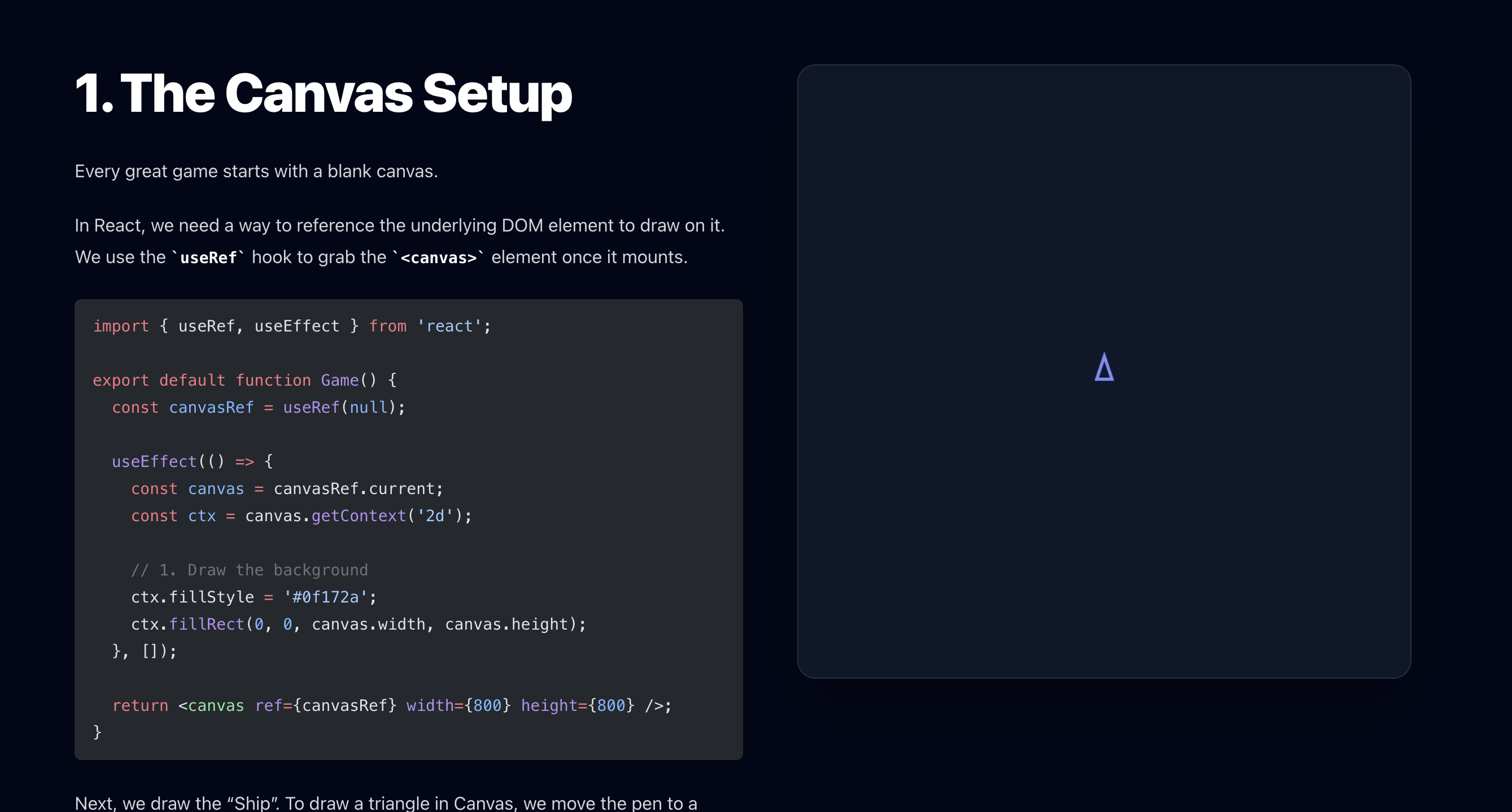
Task: Click the inline `useRef` code term
Action: [x=208, y=257]
